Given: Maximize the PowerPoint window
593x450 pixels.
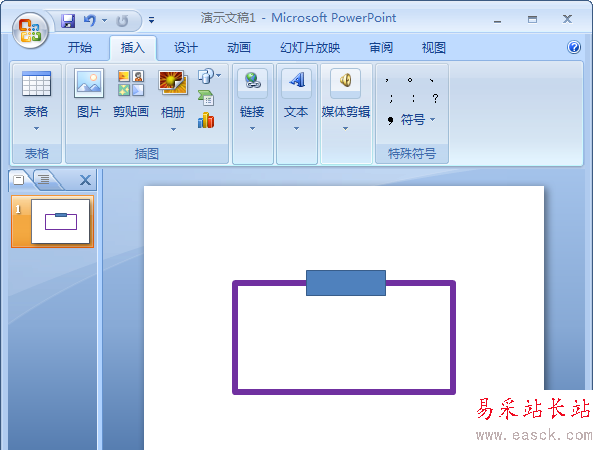Looking at the screenshot, I should pyautogui.click(x=532, y=19).
